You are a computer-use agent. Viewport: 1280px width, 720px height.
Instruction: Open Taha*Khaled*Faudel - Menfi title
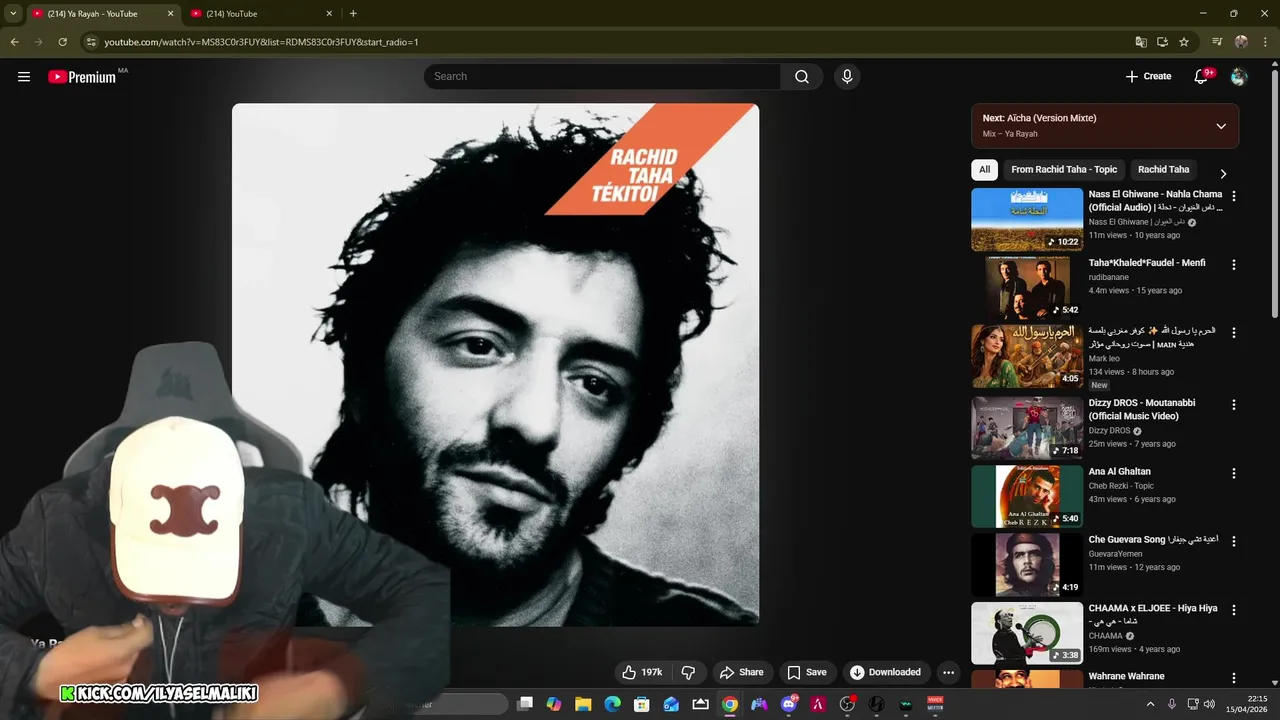(1147, 263)
